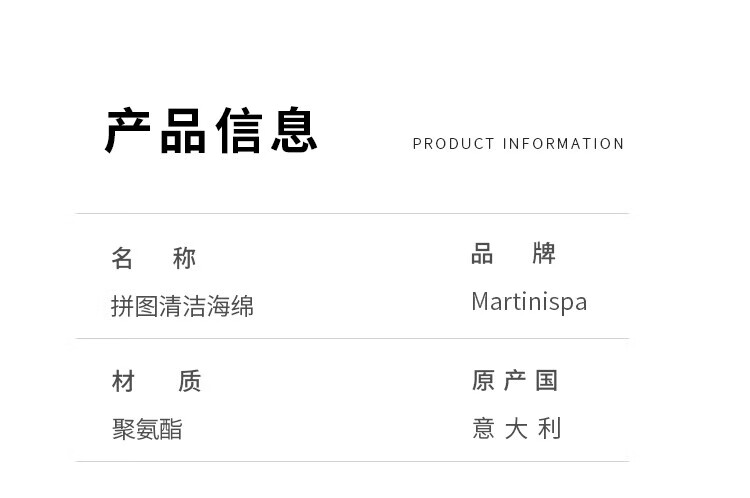Click the 材 character of the material label
Screen dimensions: 750x498
pos(124,381)
